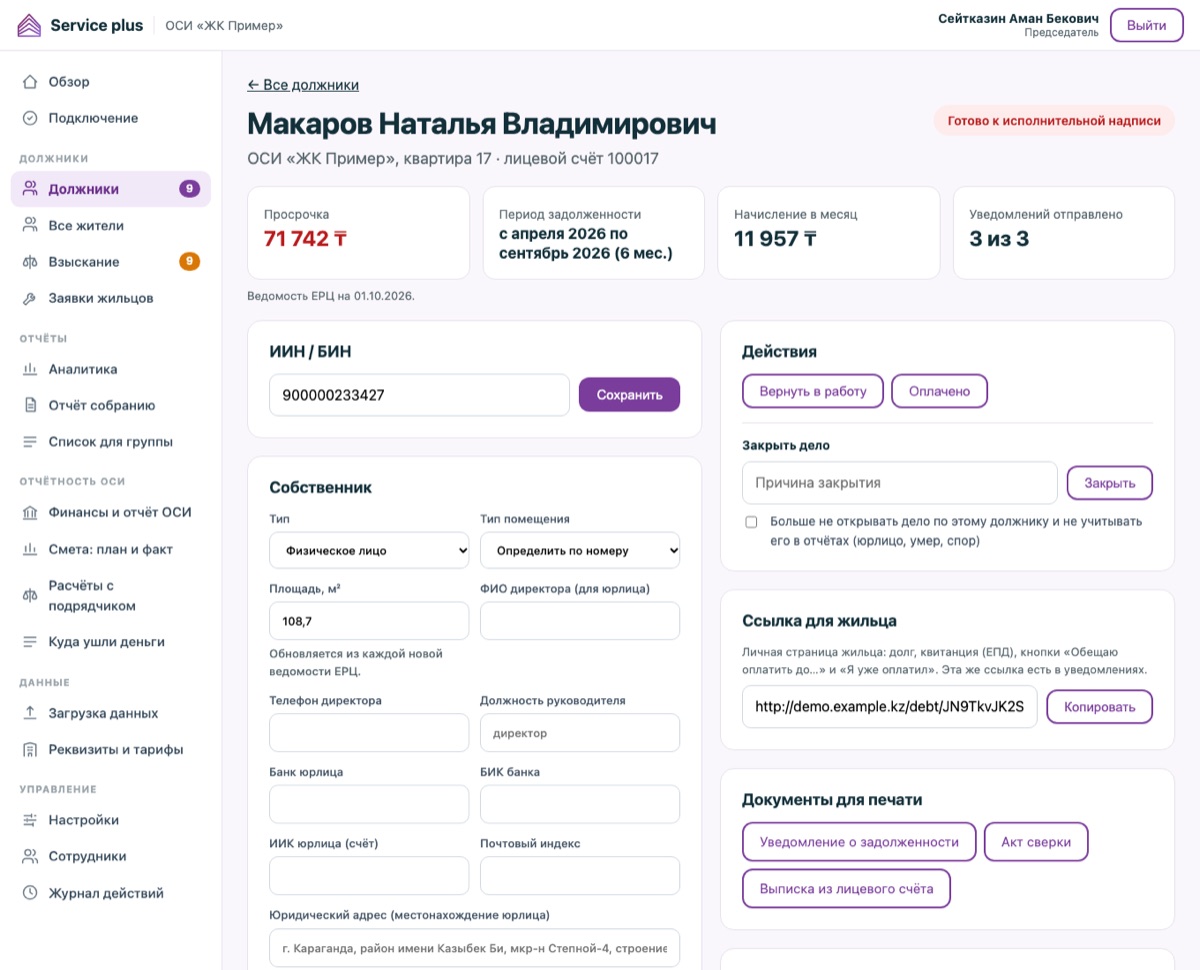Click the Телефон директора field
Image resolution: width=1200 pixels, height=970 pixels.
pos(369,733)
